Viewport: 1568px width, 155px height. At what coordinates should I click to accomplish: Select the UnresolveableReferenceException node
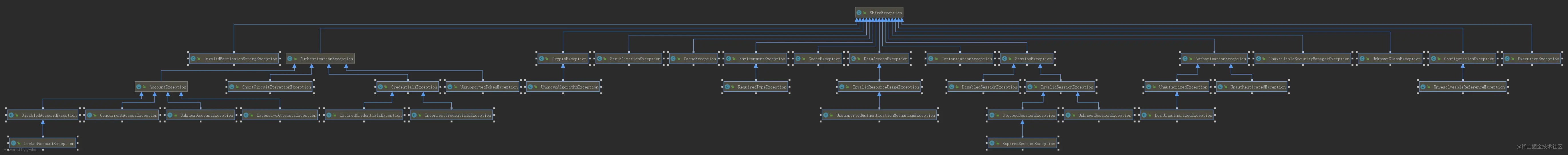pos(1463,87)
